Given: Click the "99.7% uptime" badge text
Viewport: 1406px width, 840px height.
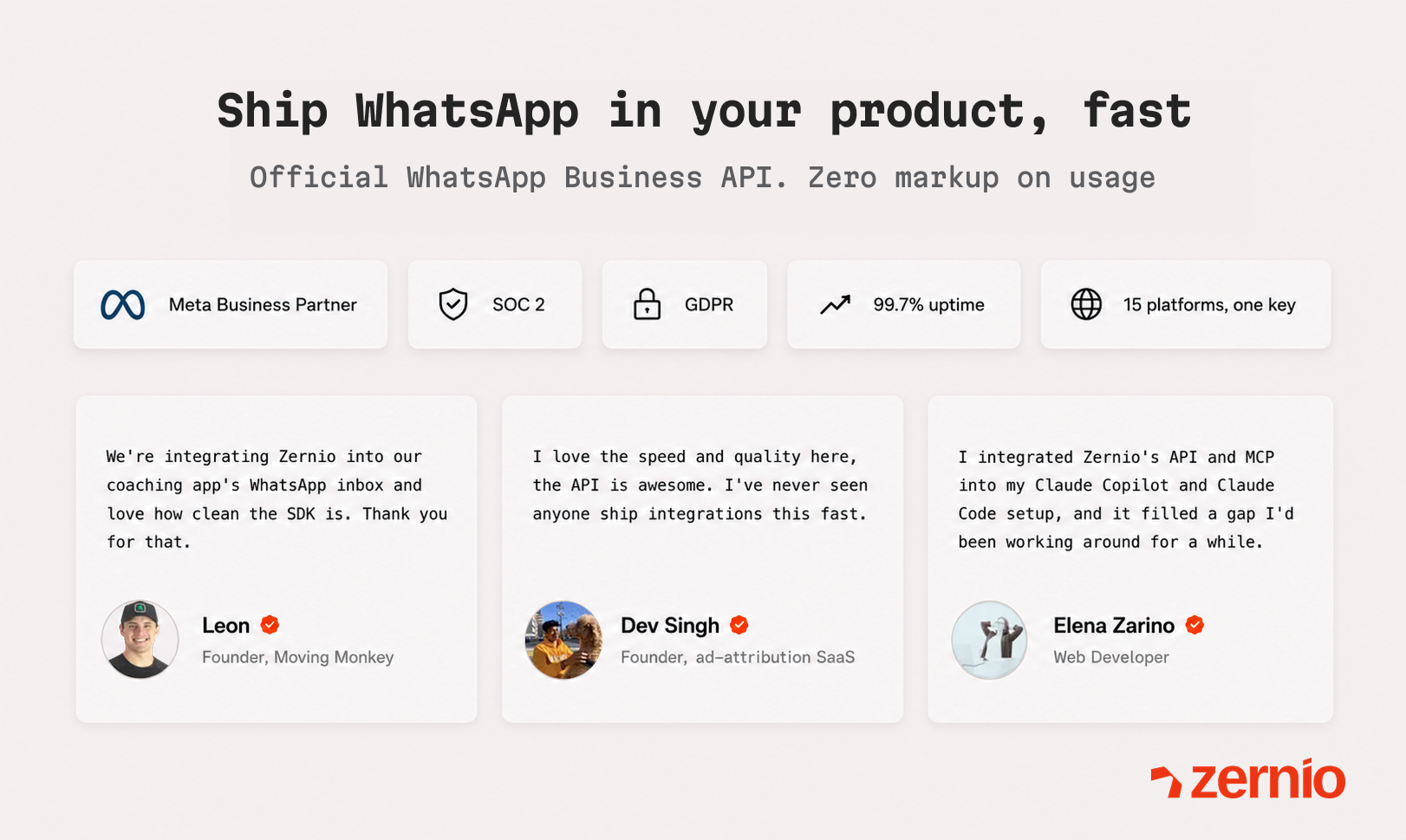Looking at the screenshot, I should 928,305.
